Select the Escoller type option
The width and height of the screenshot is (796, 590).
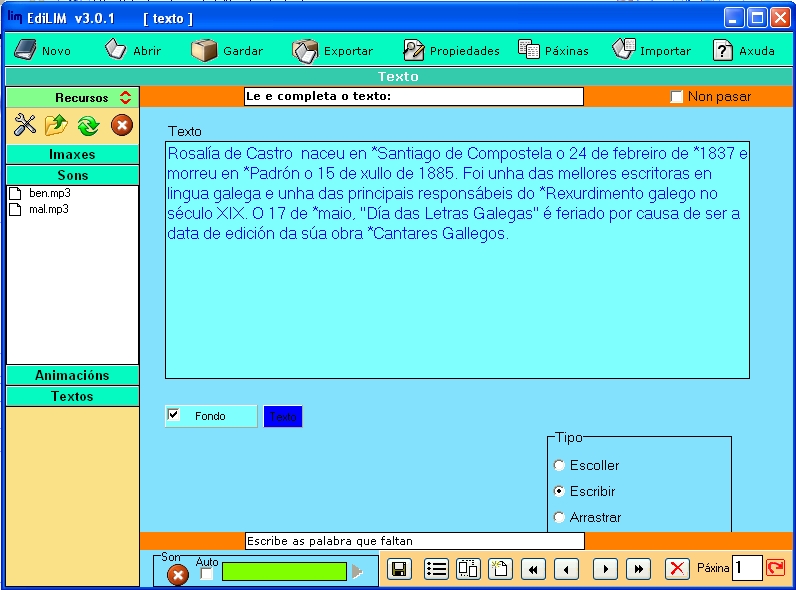tap(559, 465)
